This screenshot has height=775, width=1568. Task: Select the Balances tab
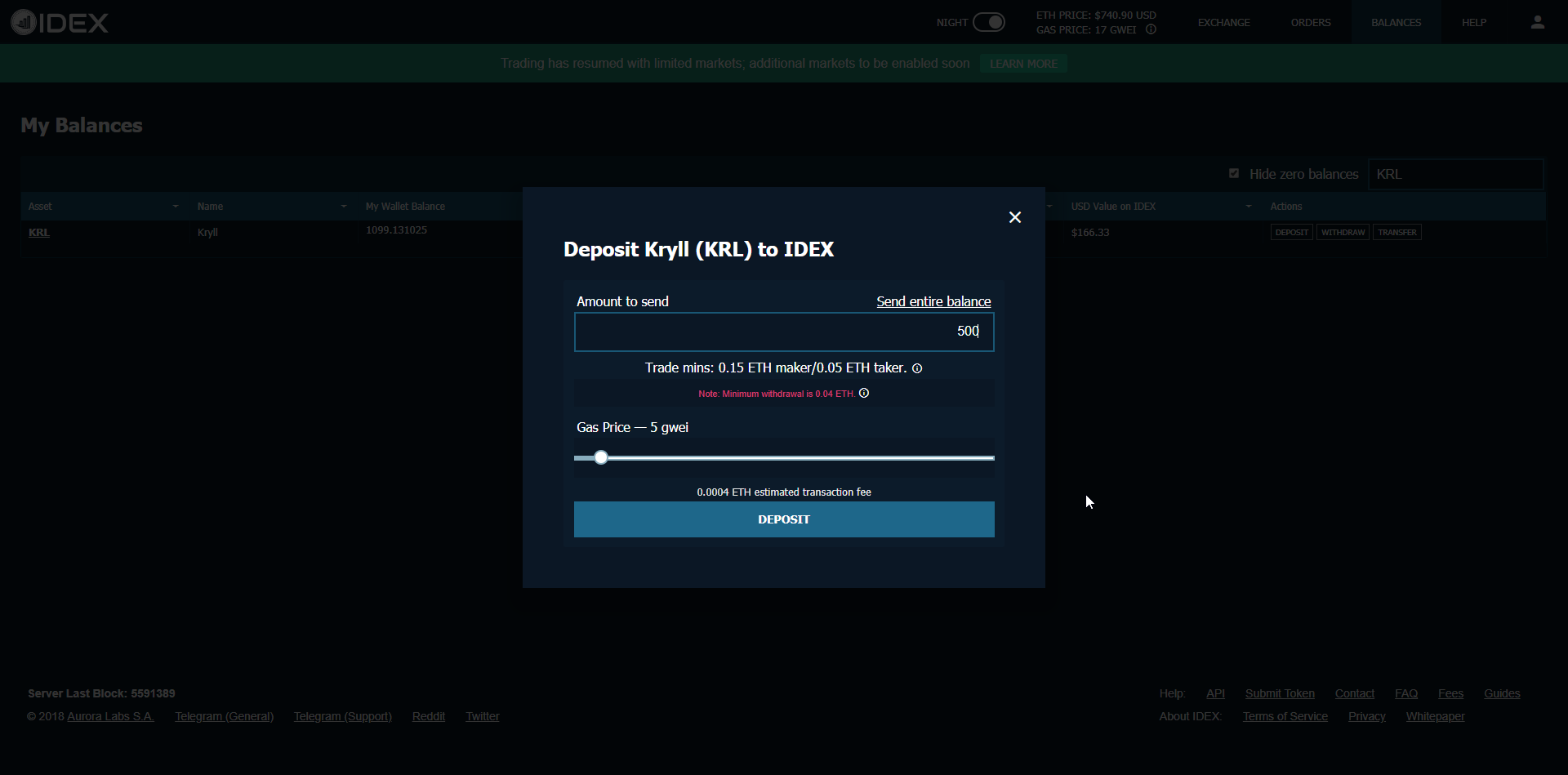[x=1396, y=22]
